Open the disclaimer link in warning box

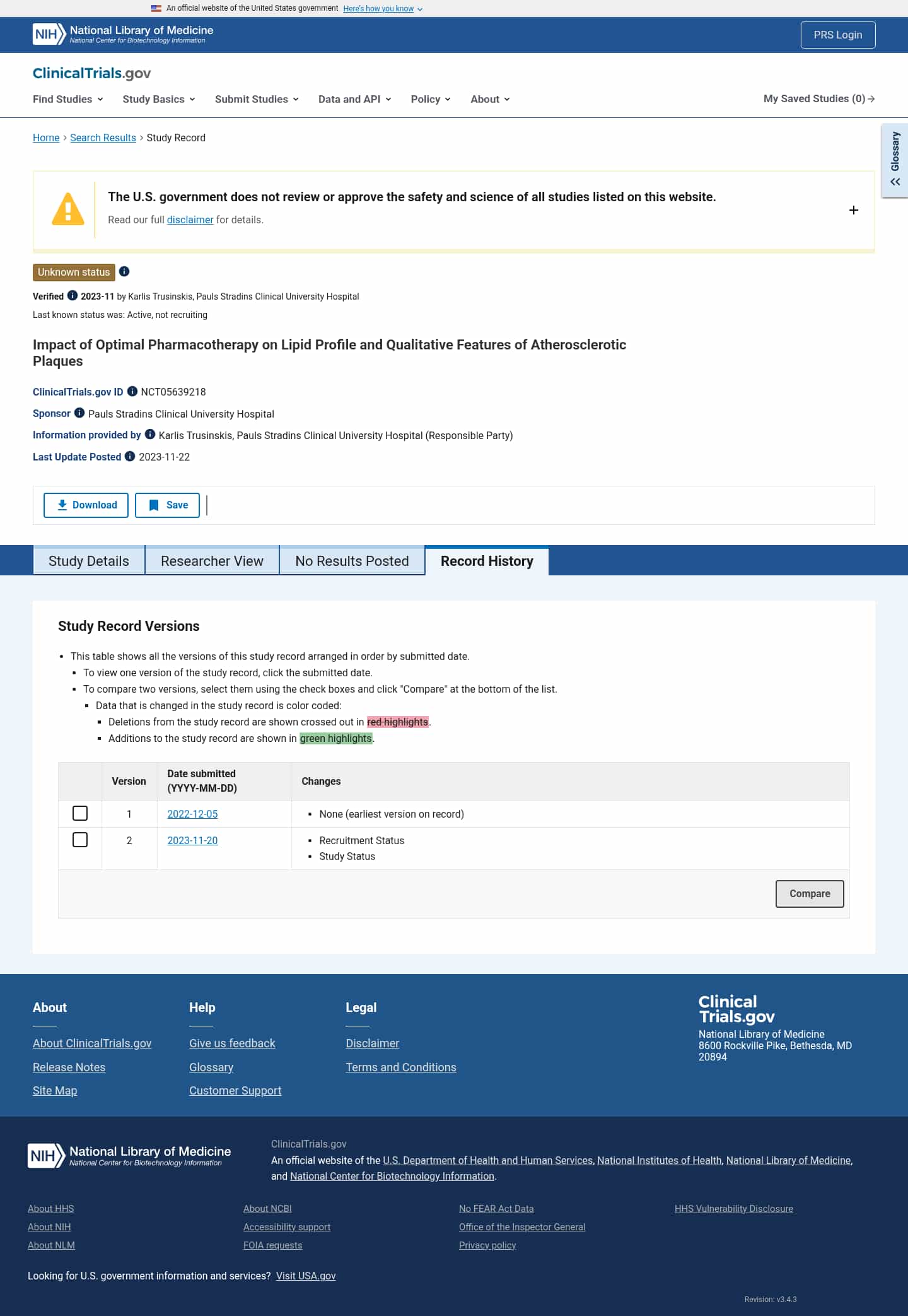coord(190,220)
